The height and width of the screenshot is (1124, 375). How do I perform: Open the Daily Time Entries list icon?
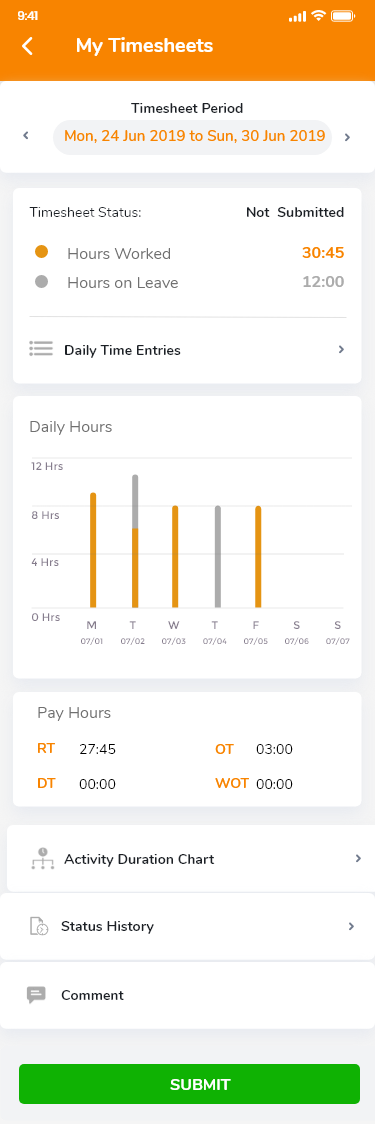[x=42, y=349]
